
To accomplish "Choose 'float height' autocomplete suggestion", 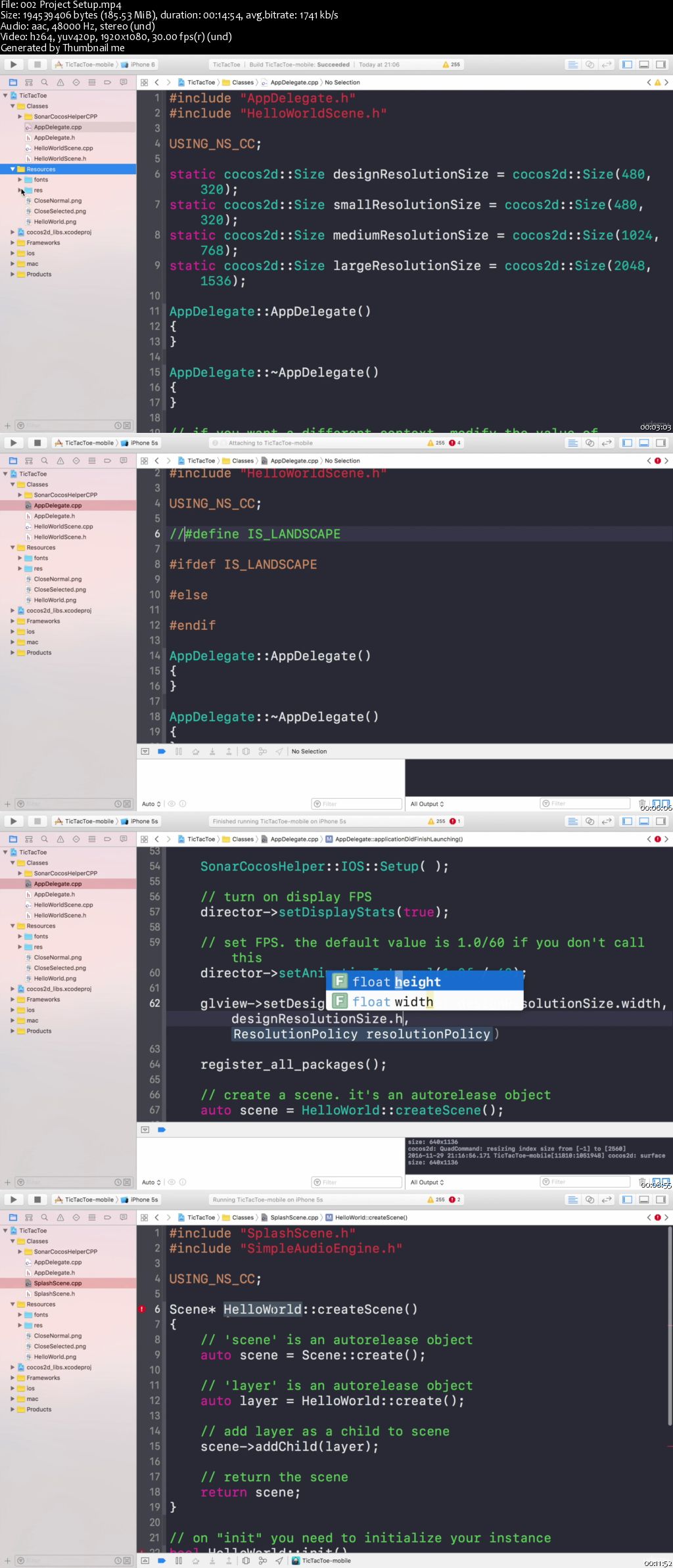I will [x=425, y=981].
